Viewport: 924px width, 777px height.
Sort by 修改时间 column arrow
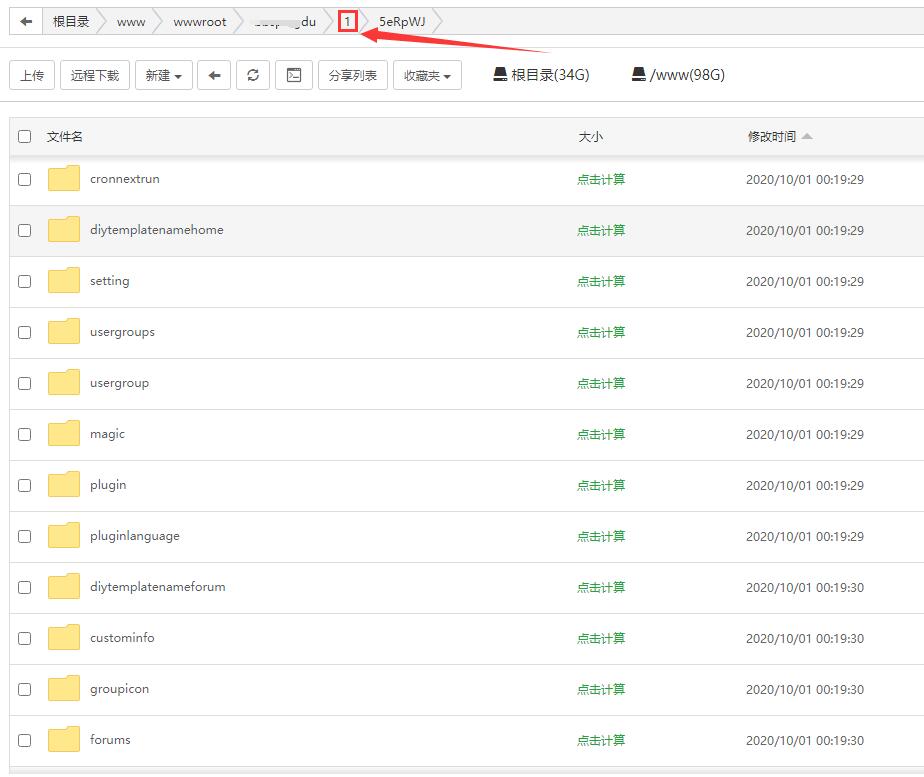click(x=807, y=137)
